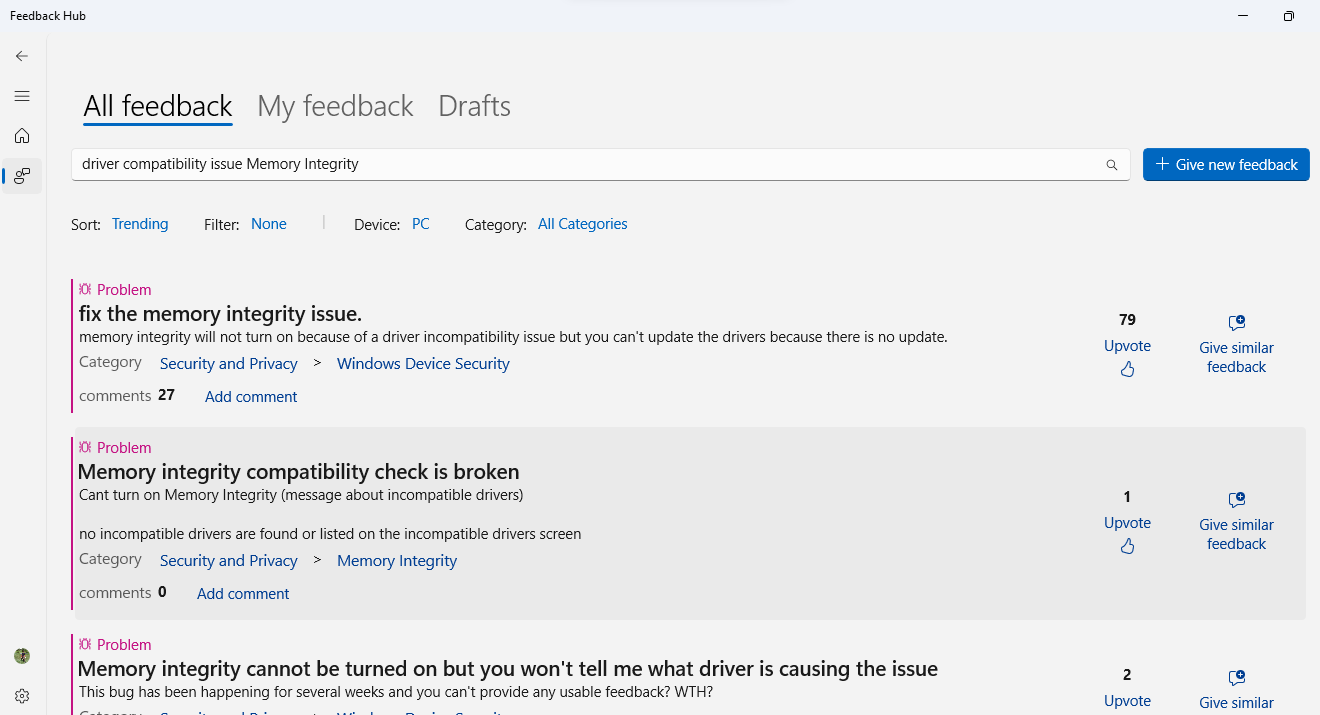Viewport: 1320px width, 715px height.
Task: Click bug icon of 'fix the memory integrity issue'
Action: tap(85, 290)
